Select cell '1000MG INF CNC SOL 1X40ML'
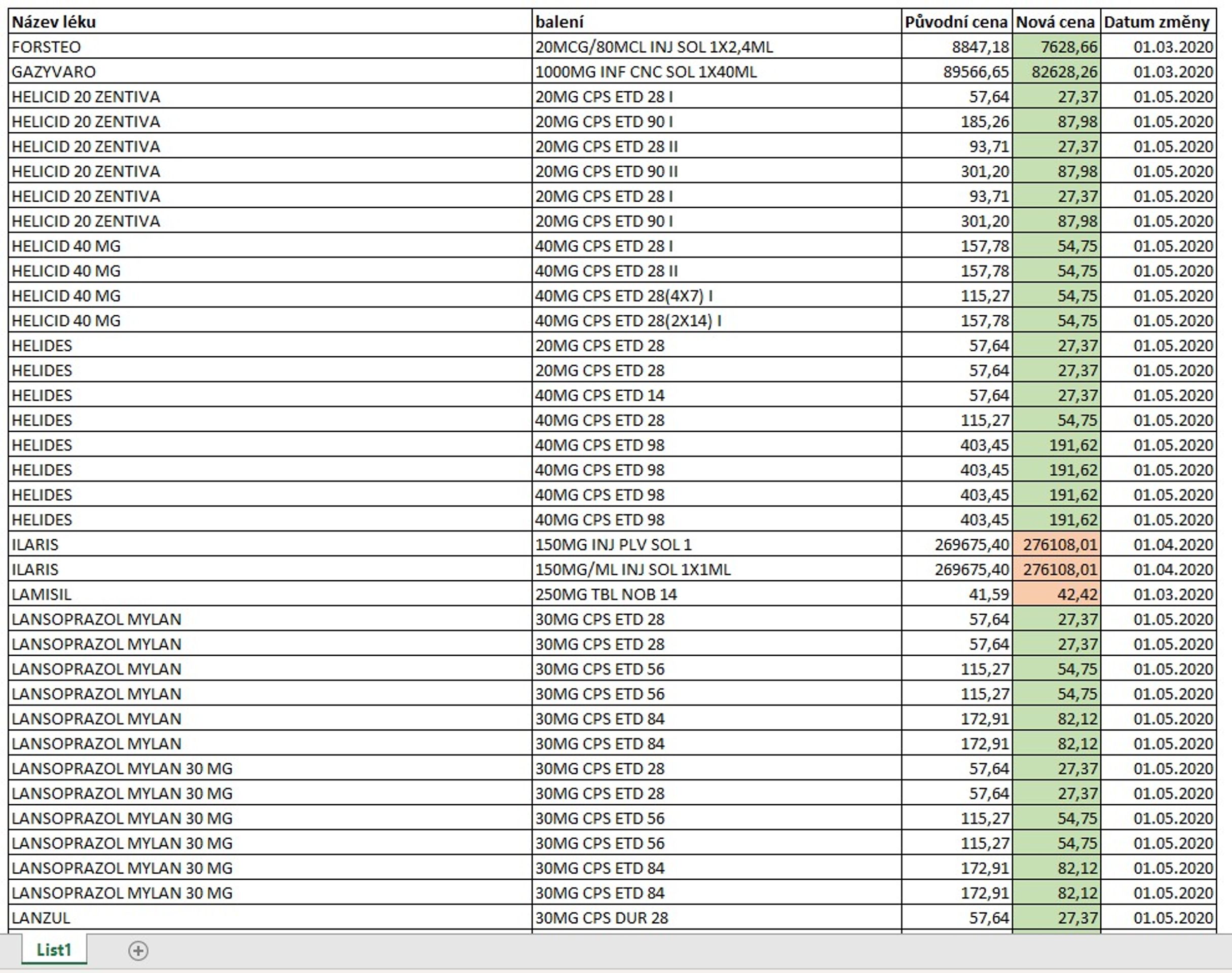The height and width of the screenshot is (973, 1232). (x=717, y=72)
